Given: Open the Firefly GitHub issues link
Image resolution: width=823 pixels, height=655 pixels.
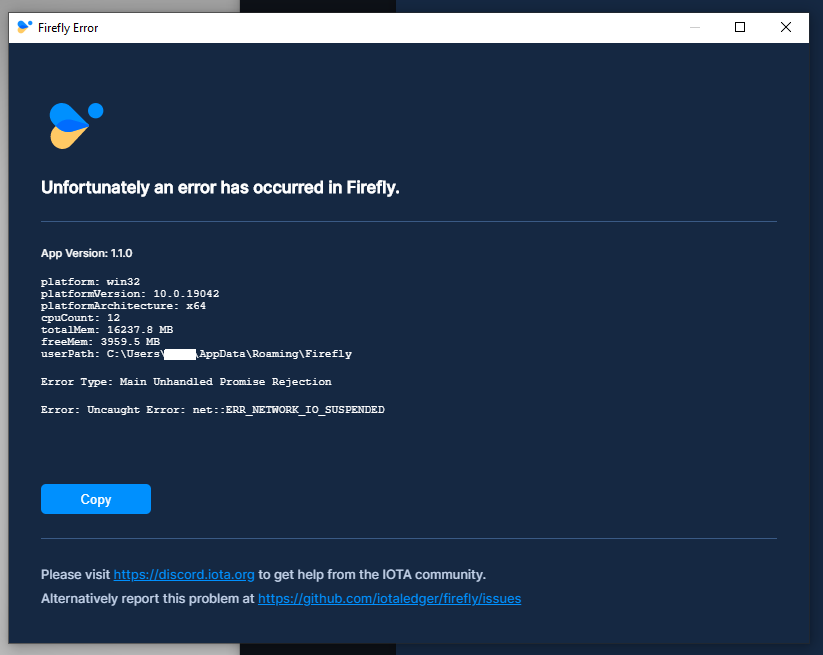Looking at the screenshot, I should point(389,598).
